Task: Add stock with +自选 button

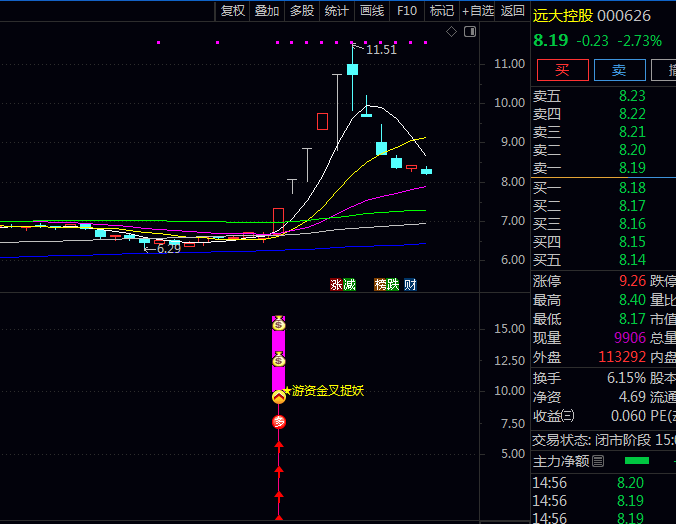Action: click(478, 11)
